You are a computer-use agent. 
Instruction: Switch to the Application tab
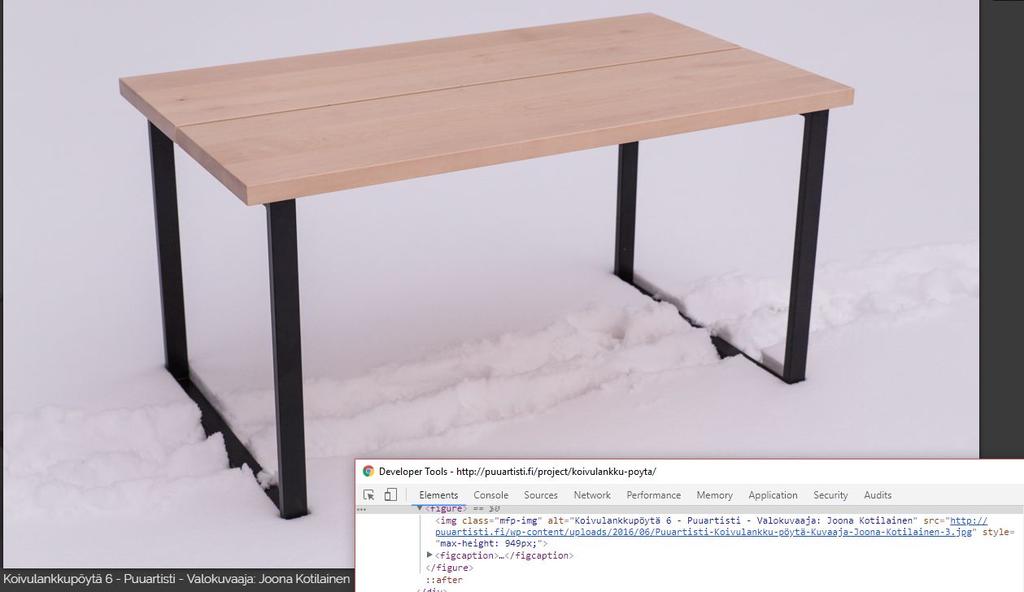[773, 495]
